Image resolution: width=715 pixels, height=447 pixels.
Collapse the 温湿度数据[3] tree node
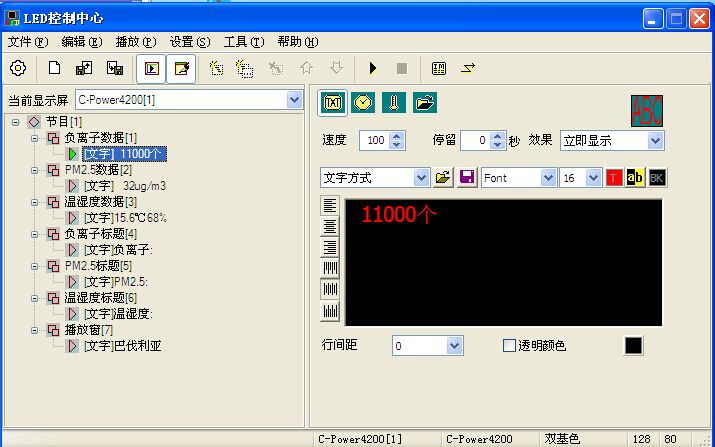[x=35, y=202]
